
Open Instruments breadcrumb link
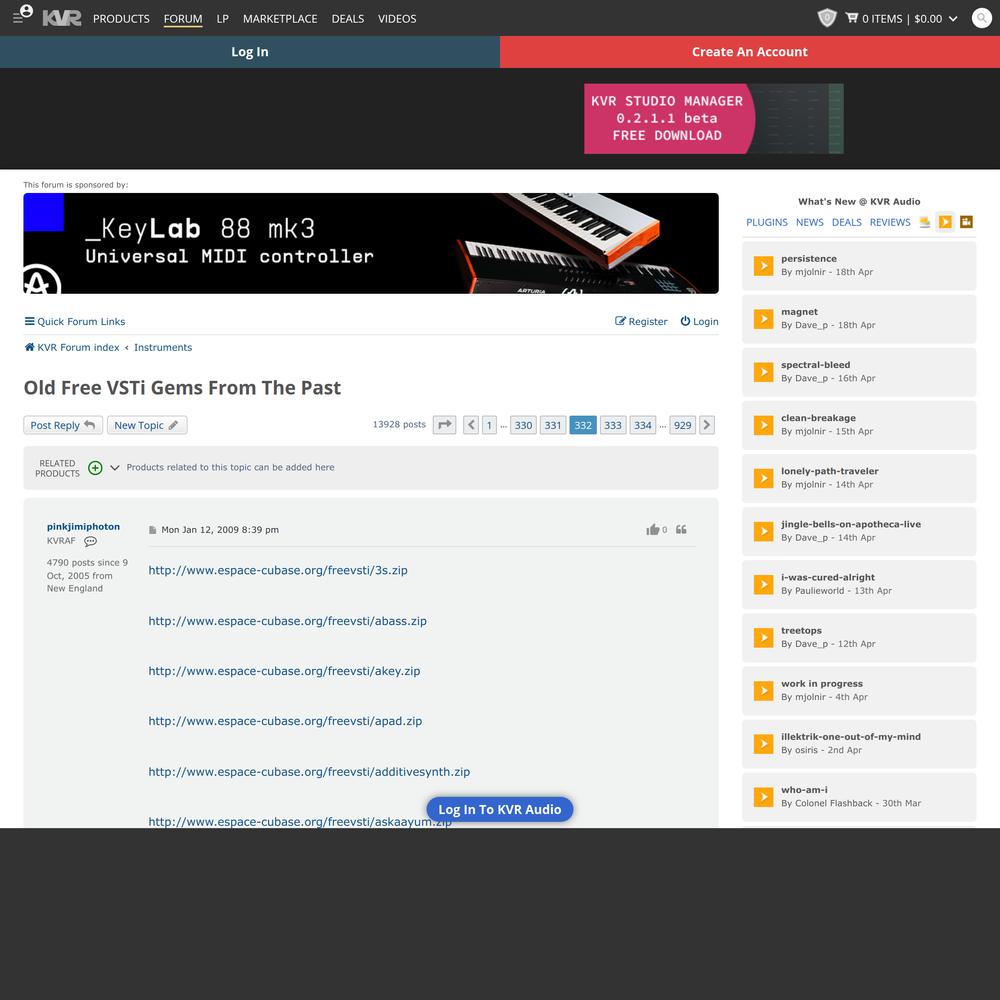(163, 348)
